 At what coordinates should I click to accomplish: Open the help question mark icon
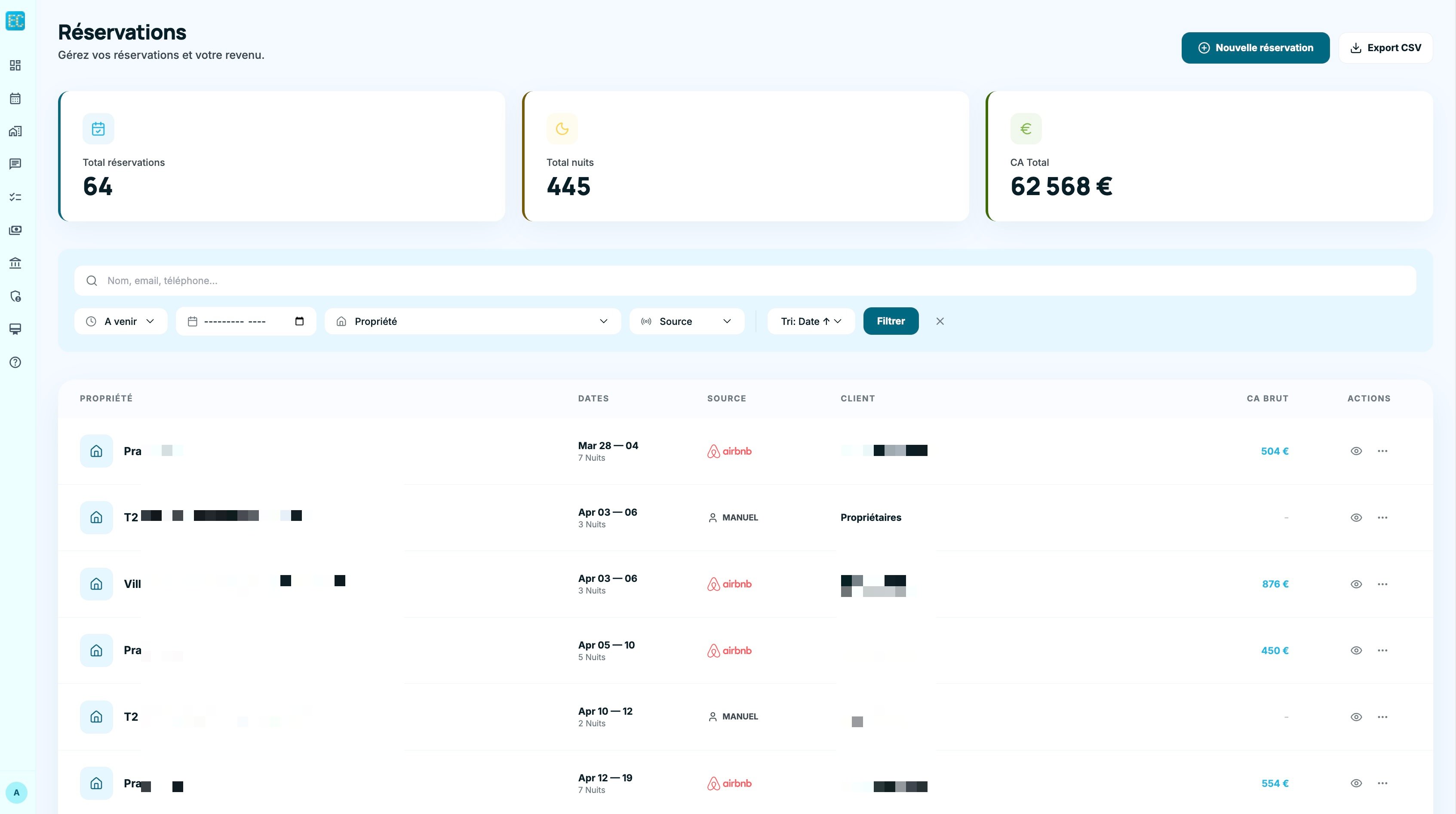(x=15, y=362)
